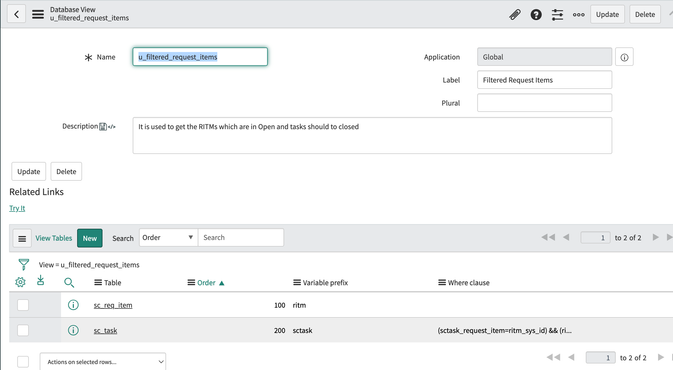Go to next page in bottom pagination
This screenshot has height=370, width=673.
click(661, 357)
